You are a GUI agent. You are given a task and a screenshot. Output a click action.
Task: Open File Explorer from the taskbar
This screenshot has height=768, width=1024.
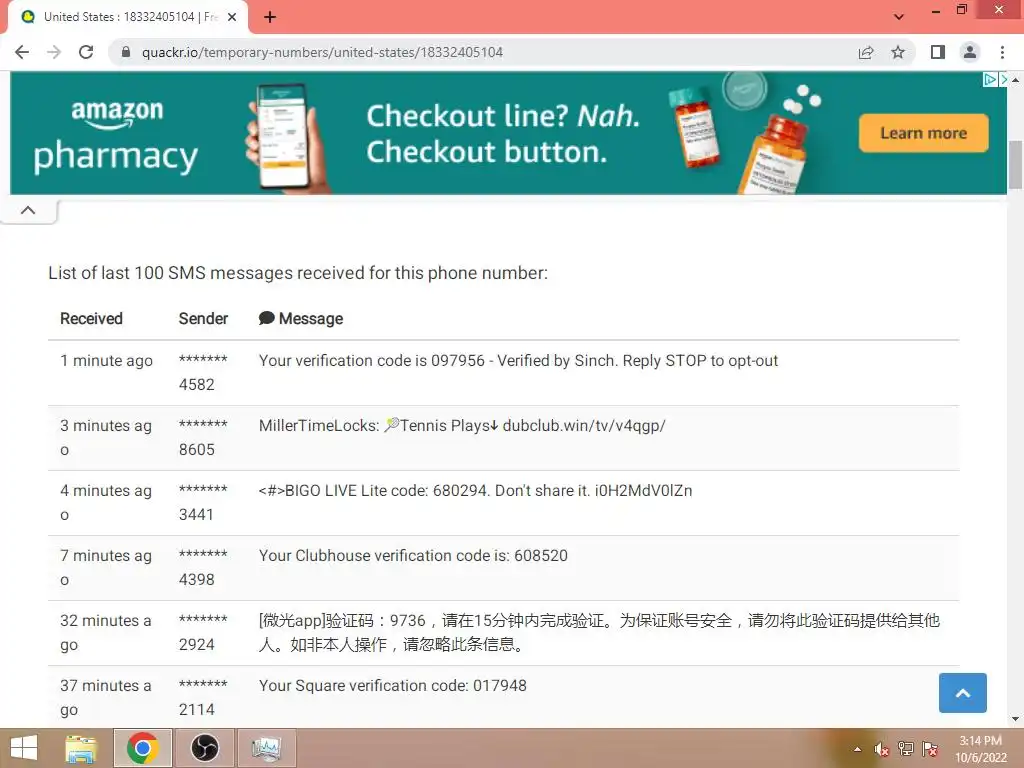81,748
